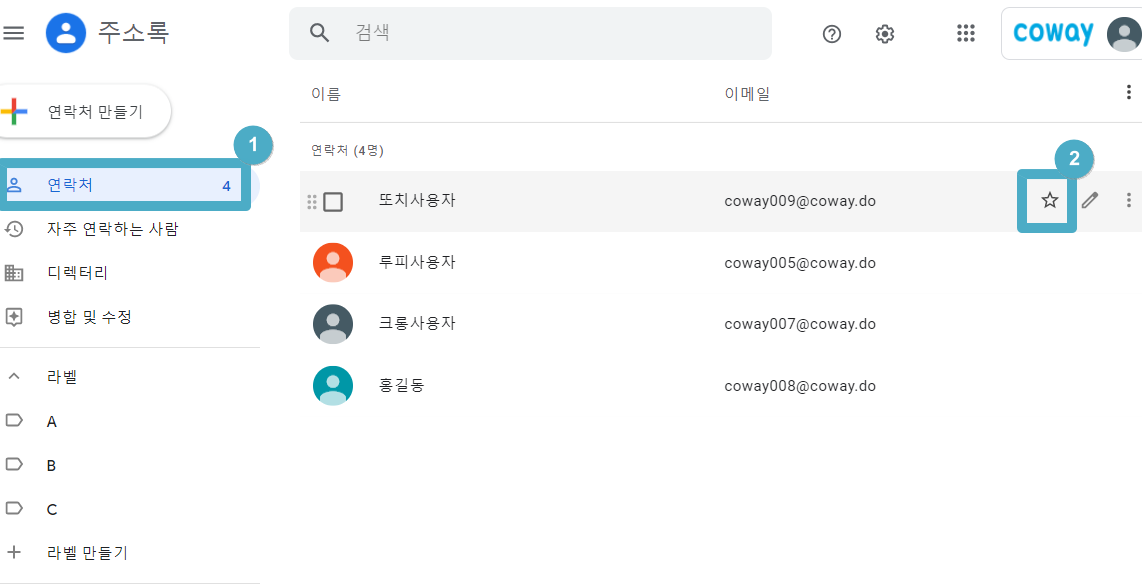Select label C
Viewport: 1142px width, 585px height.
pos(52,509)
